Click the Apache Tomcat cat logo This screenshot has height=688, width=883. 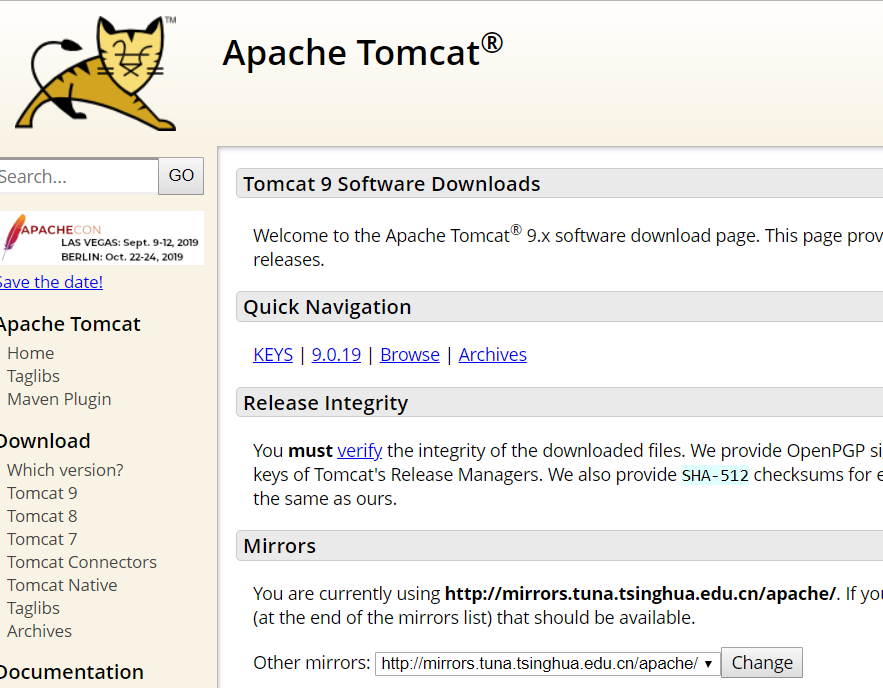point(96,73)
